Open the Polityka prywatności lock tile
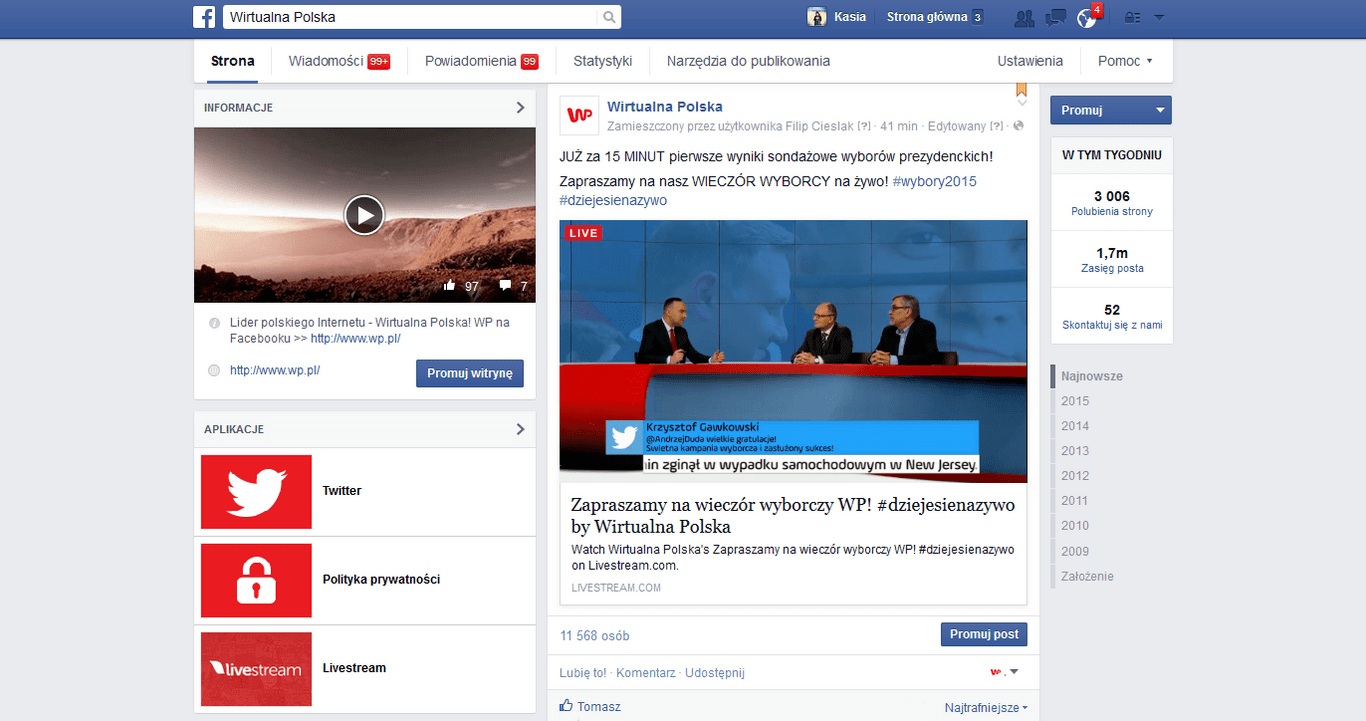The image size is (1366, 721). [256, 580]
